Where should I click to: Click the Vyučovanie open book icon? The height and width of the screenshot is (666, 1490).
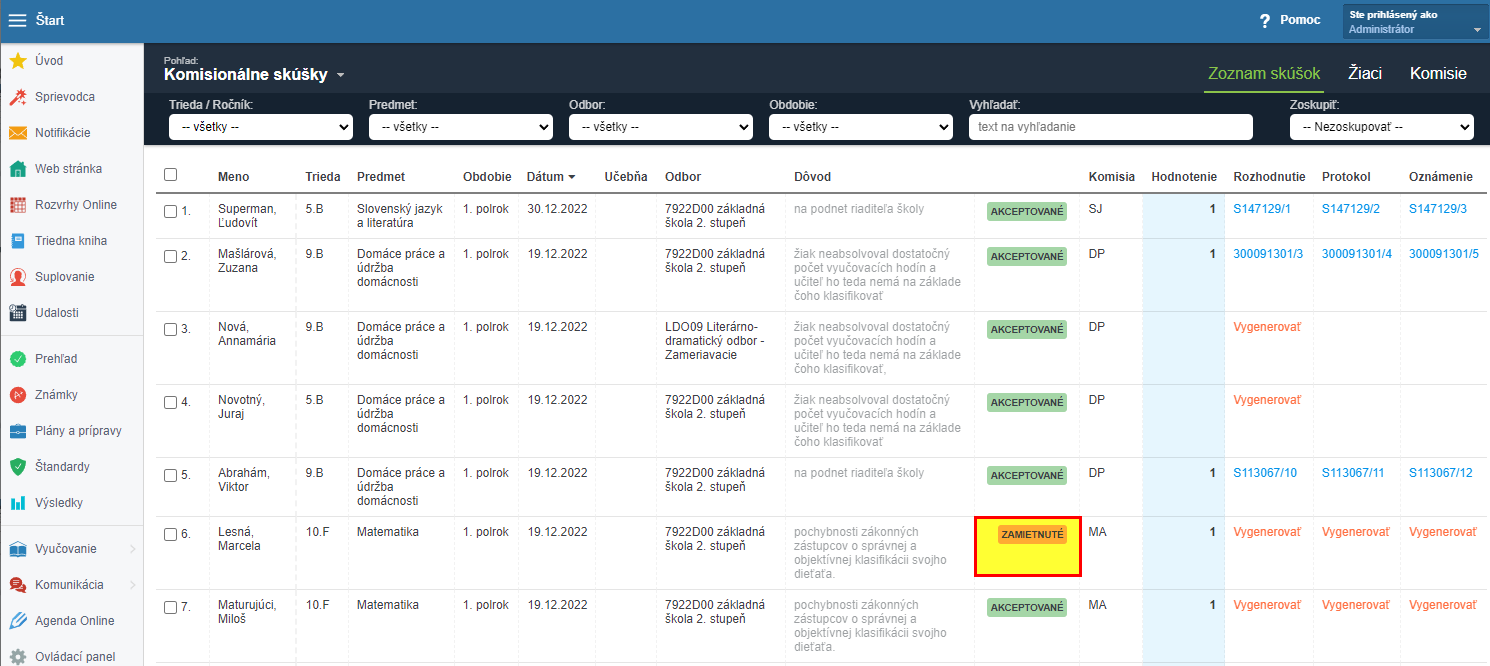18,549
